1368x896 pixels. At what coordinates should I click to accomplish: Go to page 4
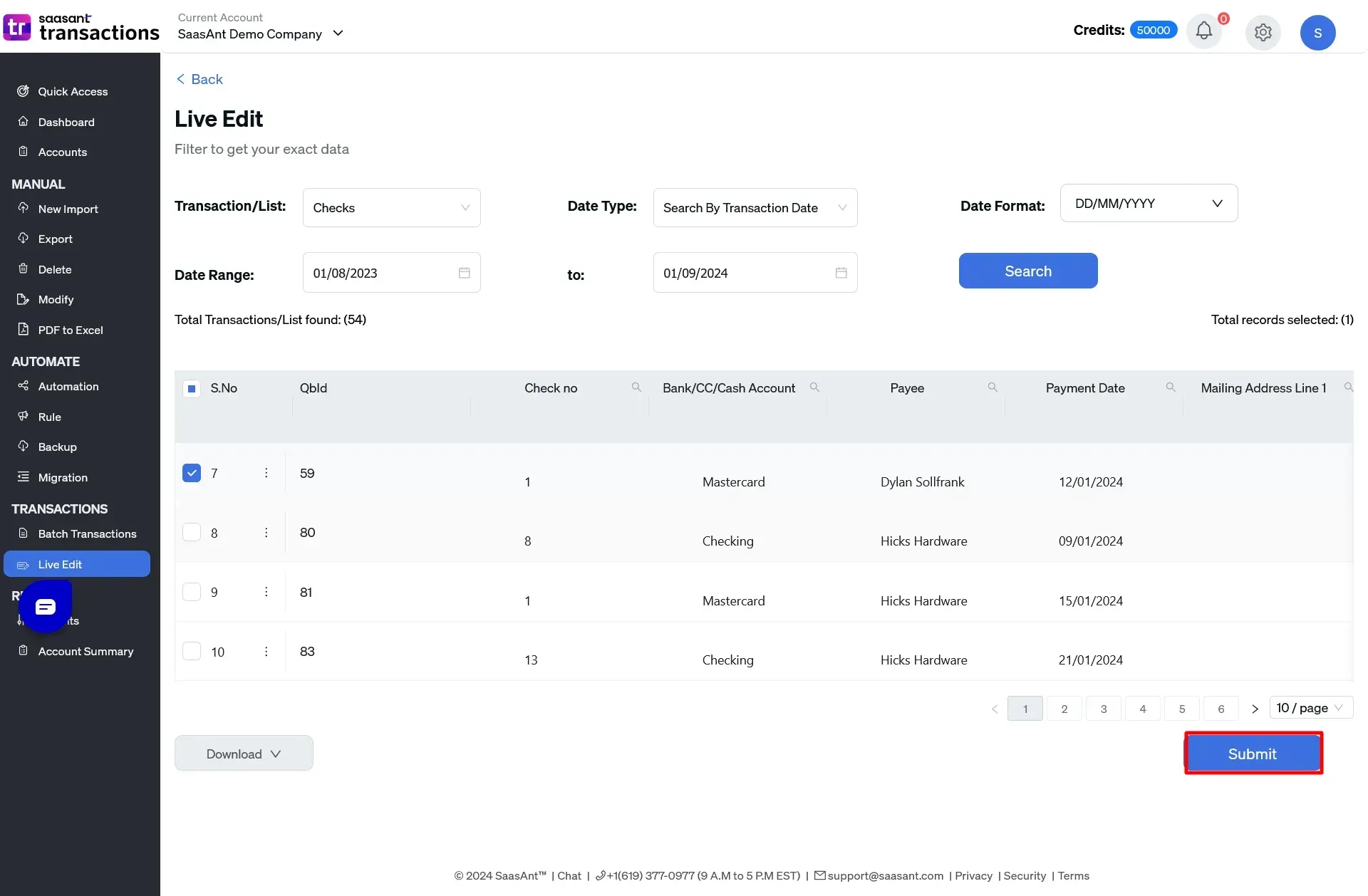1143,709
